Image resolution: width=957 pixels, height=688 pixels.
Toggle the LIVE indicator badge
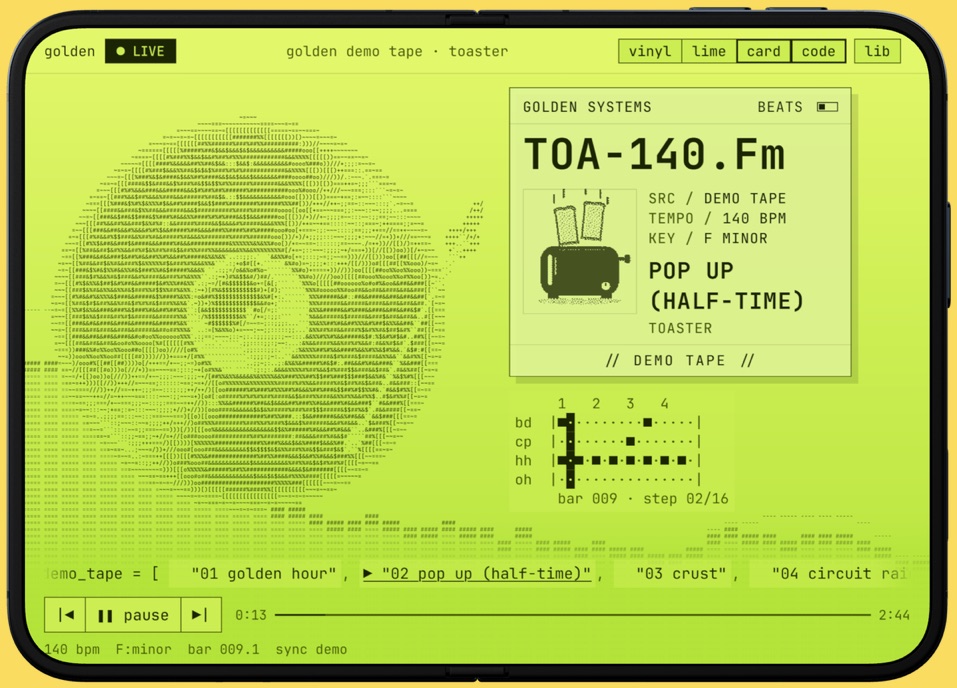(x=140, y=51)
